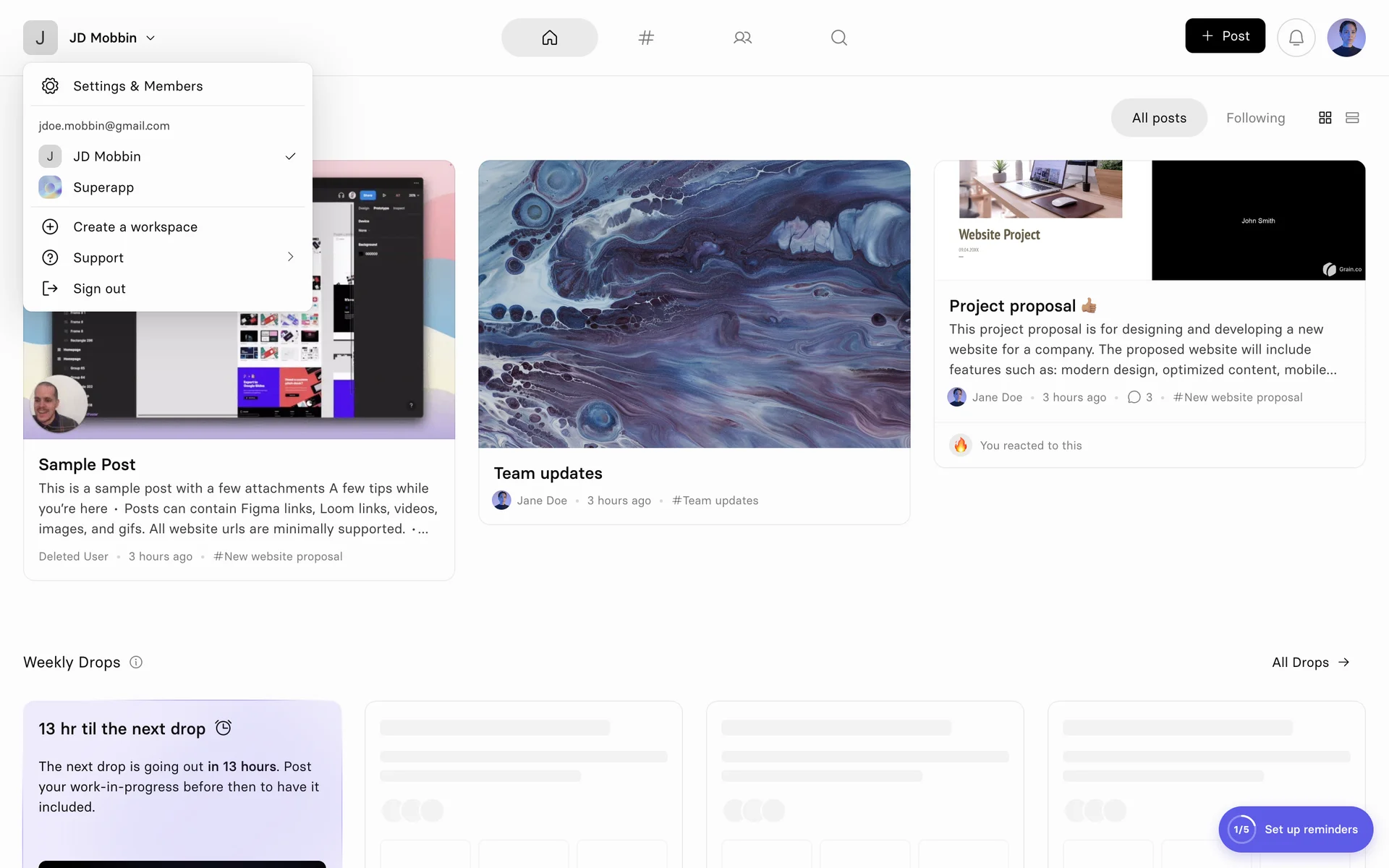The width and height of the screenshot is (1389, 868).
Task: Open the notifications bell
Action: point(1296,38)
